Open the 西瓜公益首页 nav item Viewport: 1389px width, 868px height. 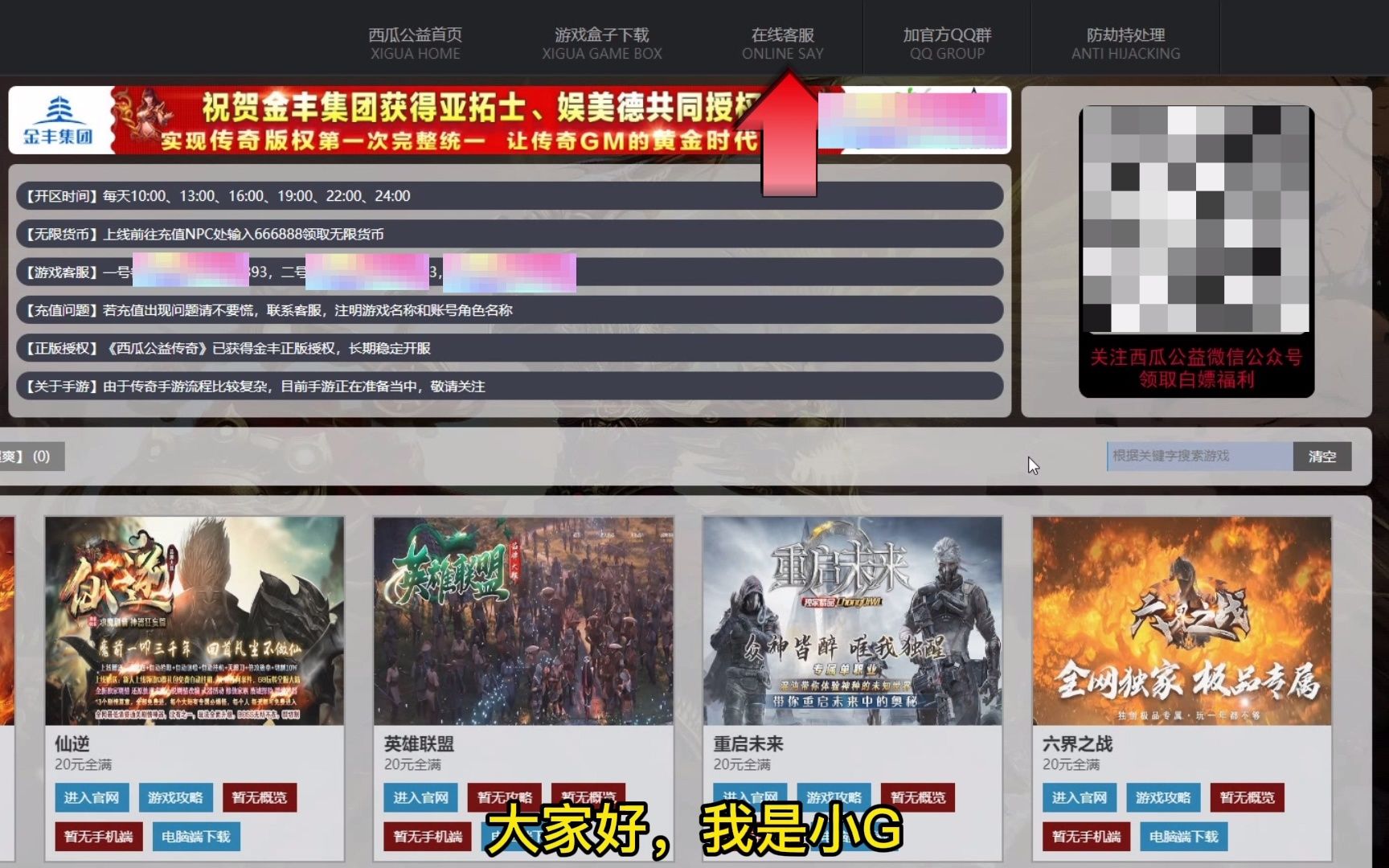point(415,43)
